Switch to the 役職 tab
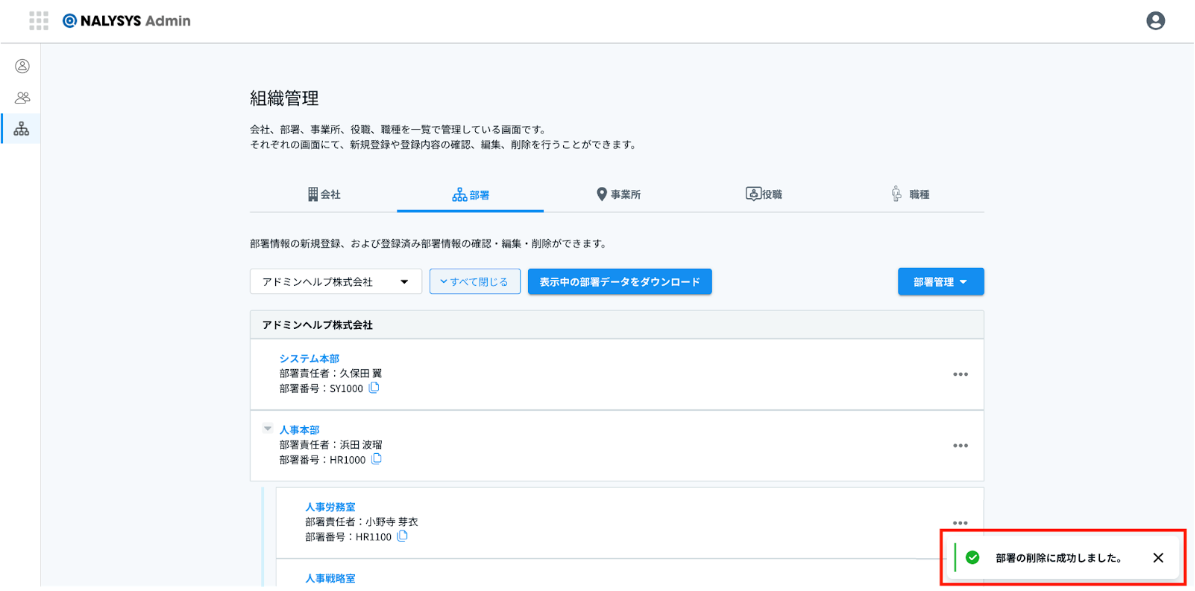Screen dimensions: 1195x591 tap(764, 194)
